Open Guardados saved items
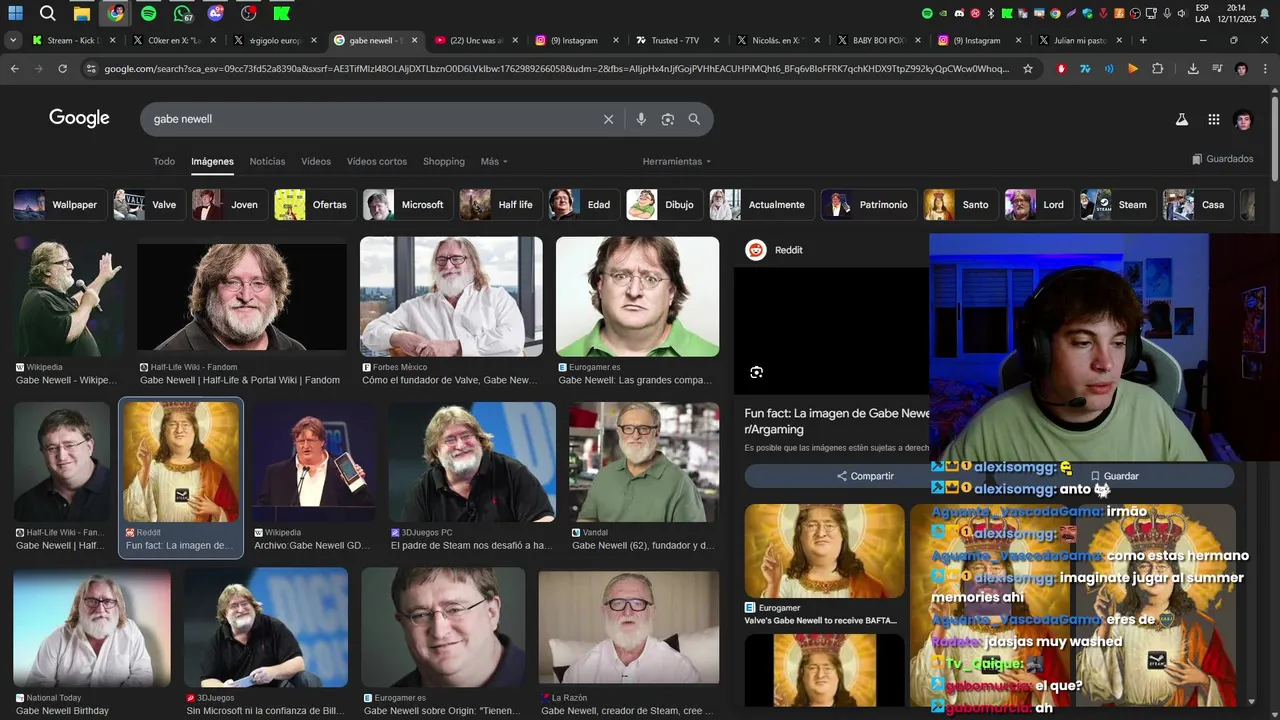 click(1223, 159)
